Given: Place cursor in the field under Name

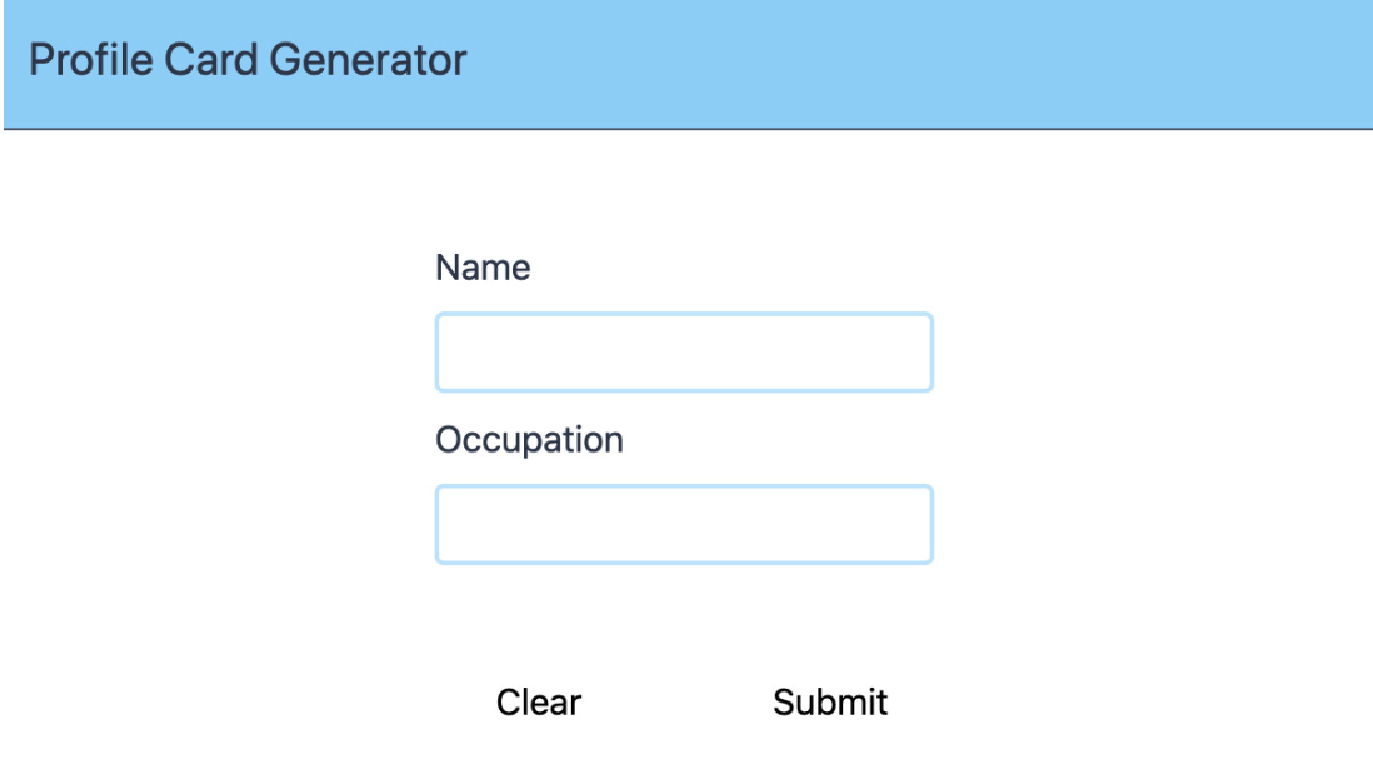Looking at the screenshot, I should coord(684,352).
